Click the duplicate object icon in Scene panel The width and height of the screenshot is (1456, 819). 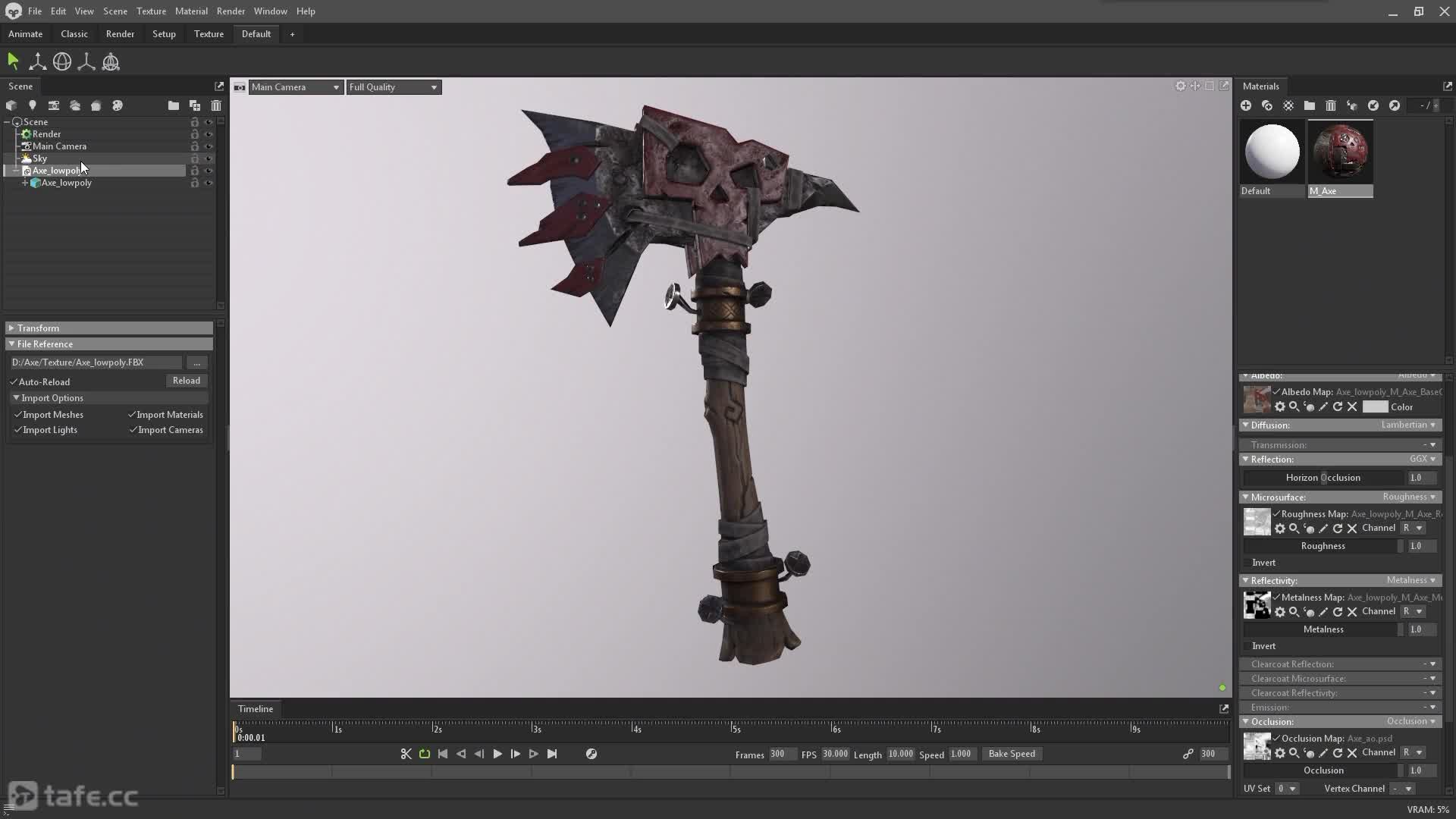point(195,105)
